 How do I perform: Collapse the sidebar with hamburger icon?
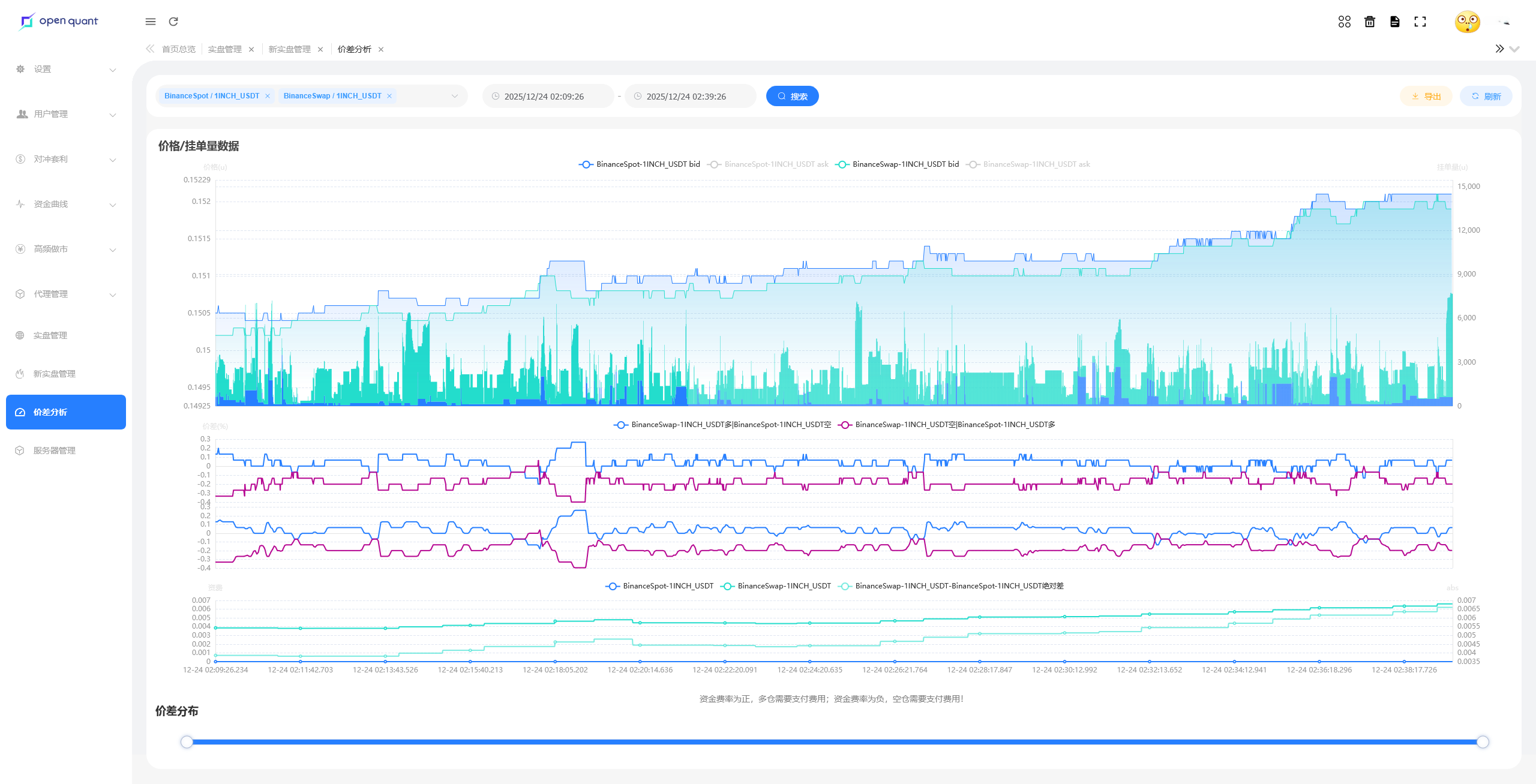[151, 22]
